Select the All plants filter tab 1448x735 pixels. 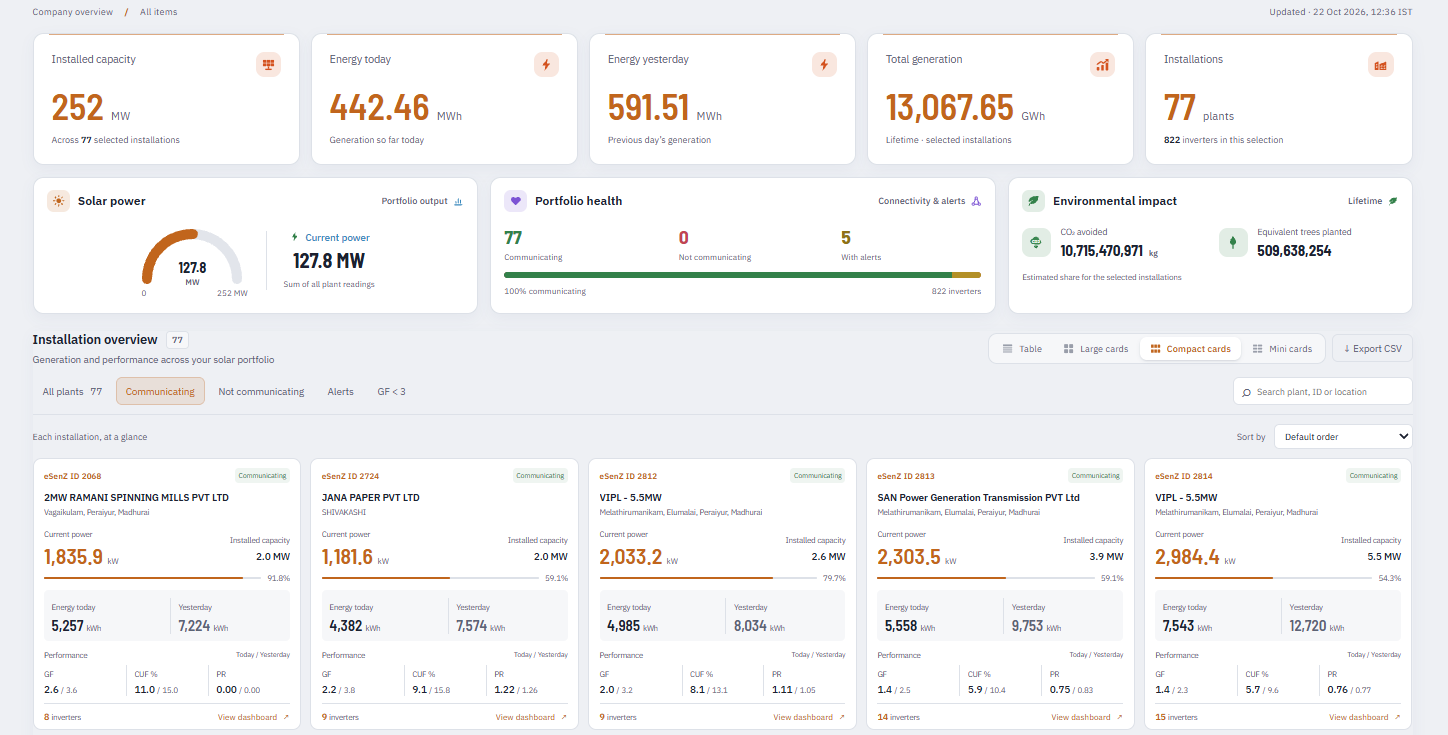click(x=72, y=392)
